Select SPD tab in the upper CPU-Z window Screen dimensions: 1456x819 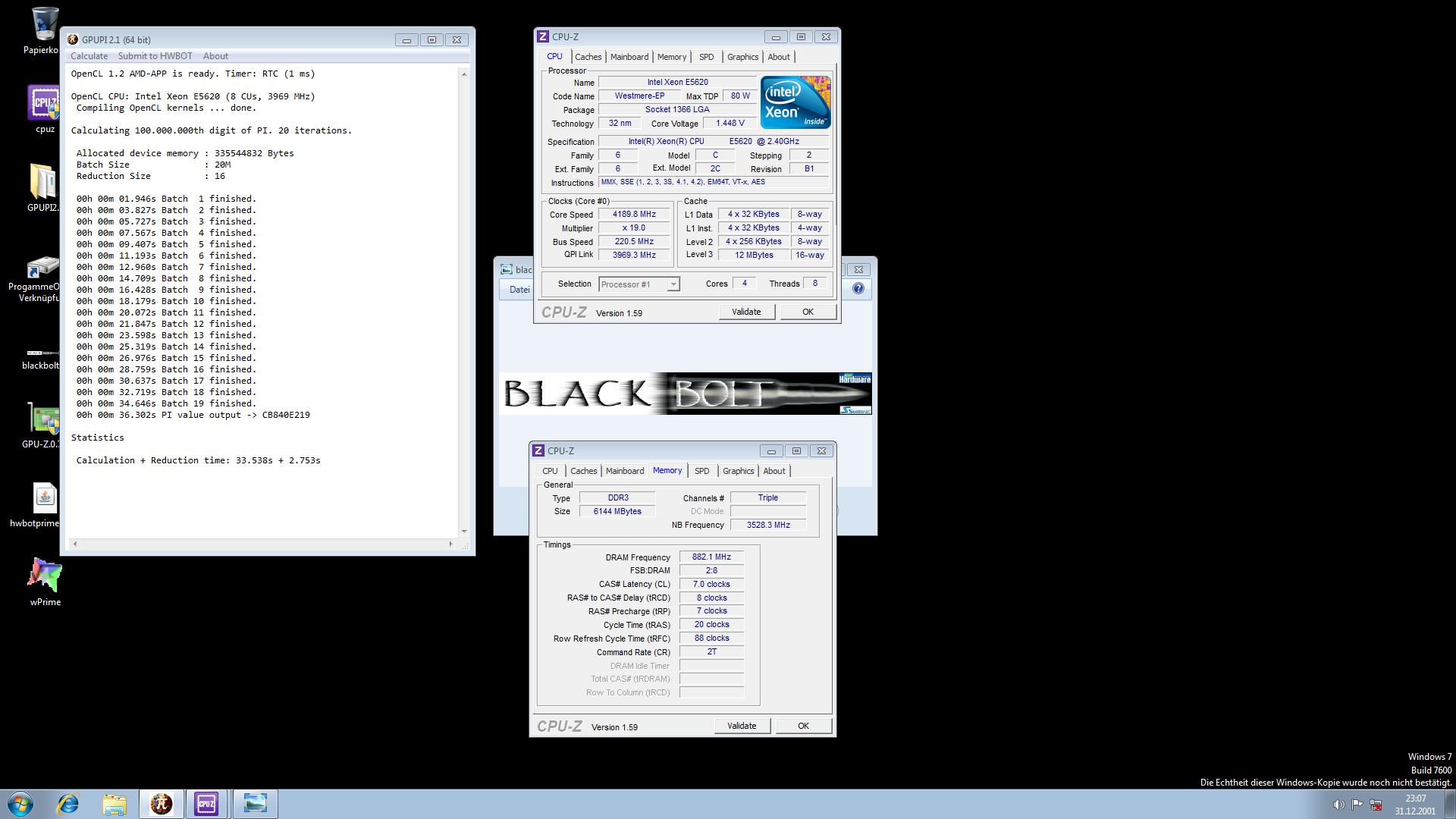pyautogui.click(x=706, y=57)
